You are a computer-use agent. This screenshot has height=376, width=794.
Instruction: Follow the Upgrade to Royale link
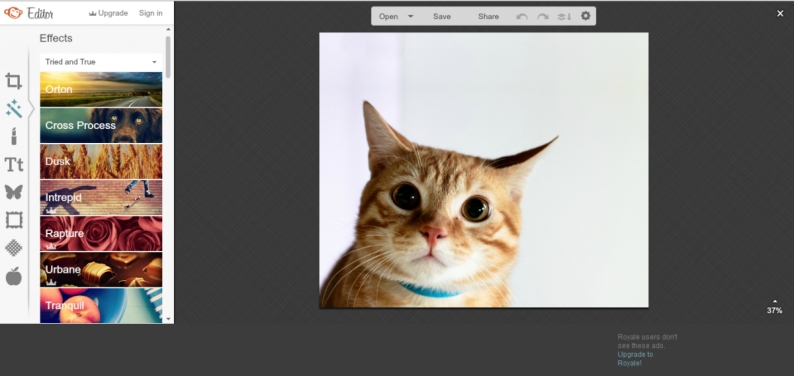(x=635, y=358)
